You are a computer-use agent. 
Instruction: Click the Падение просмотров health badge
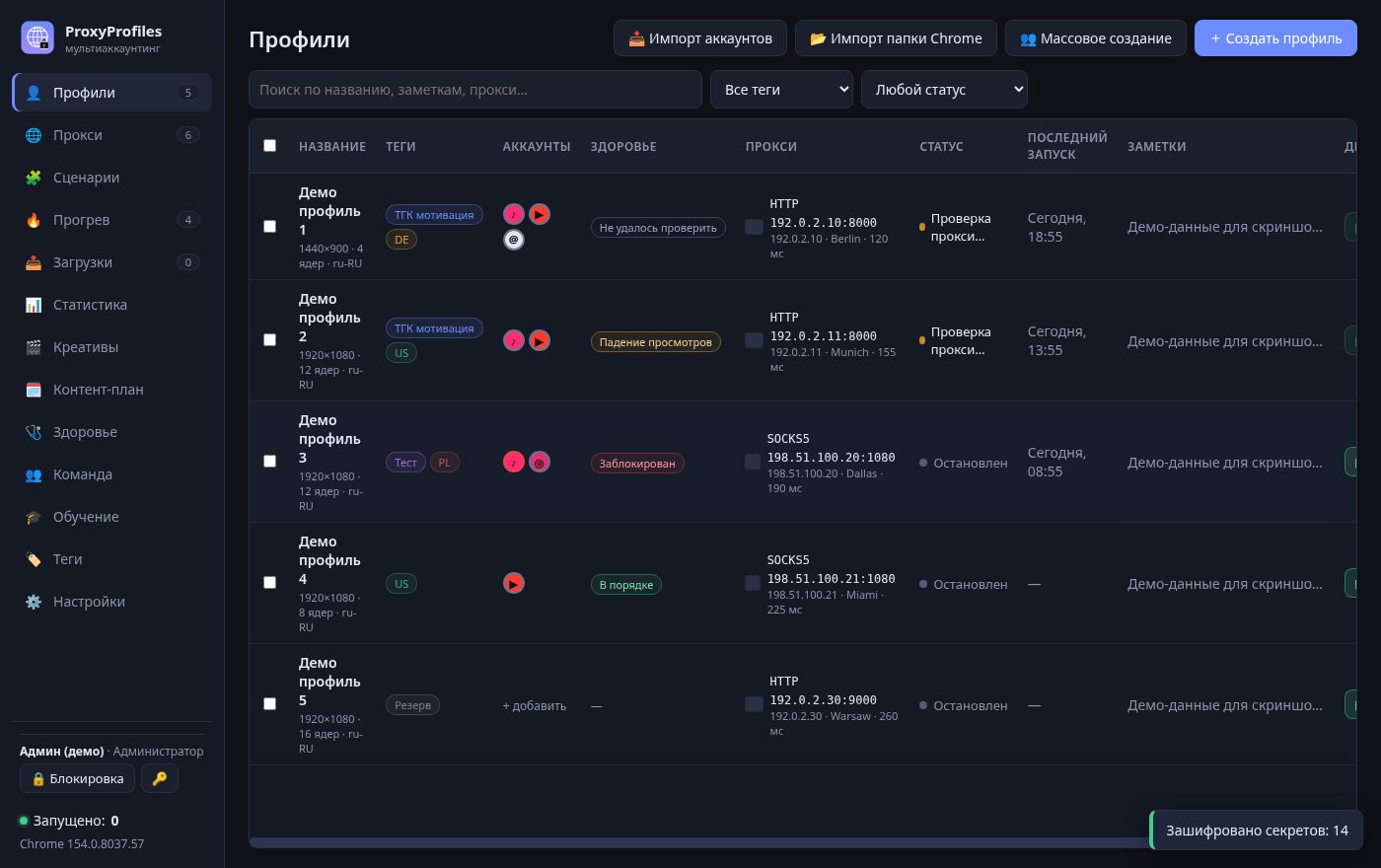(656, 341)
